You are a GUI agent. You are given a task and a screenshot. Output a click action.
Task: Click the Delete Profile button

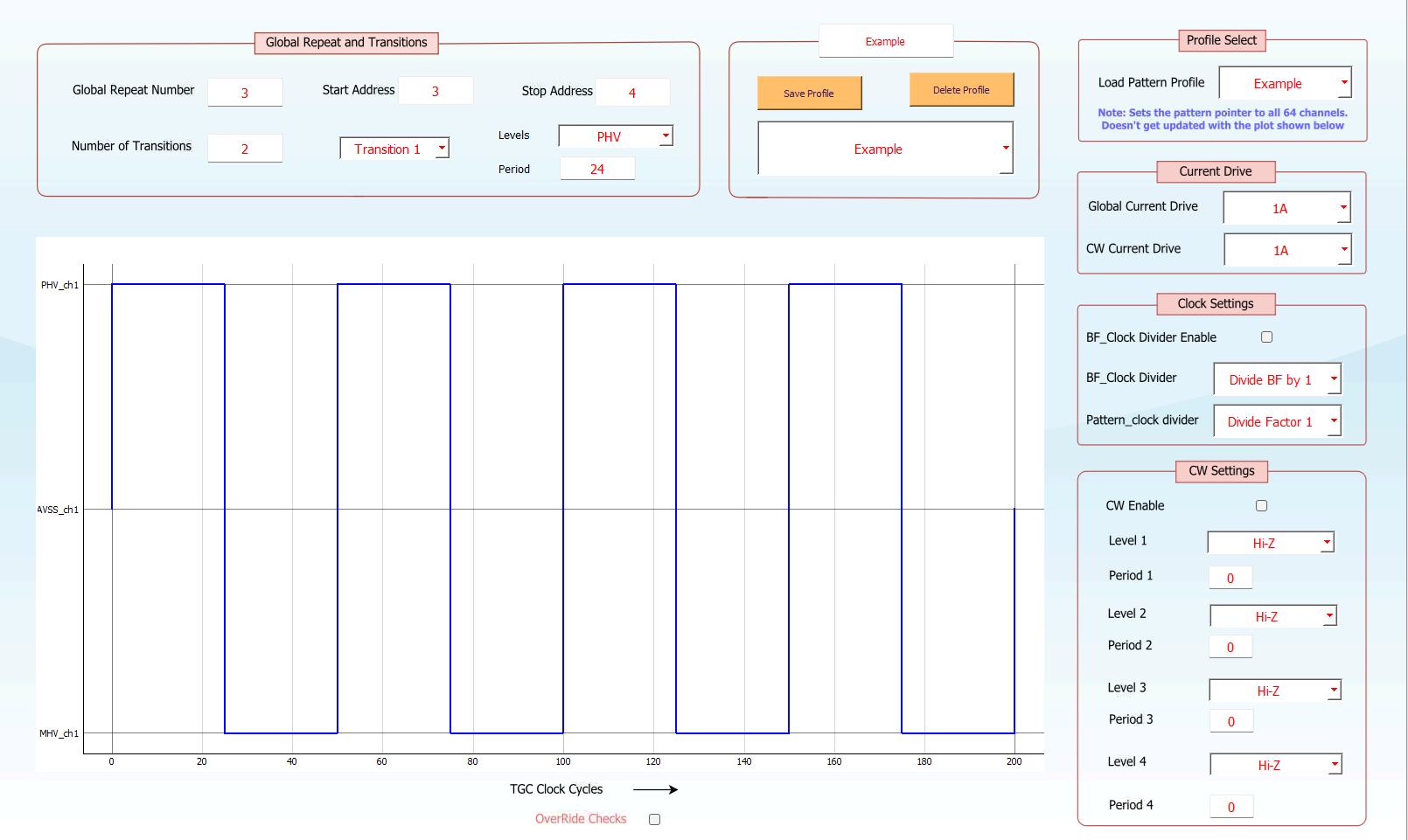click(x=961, y=89)
